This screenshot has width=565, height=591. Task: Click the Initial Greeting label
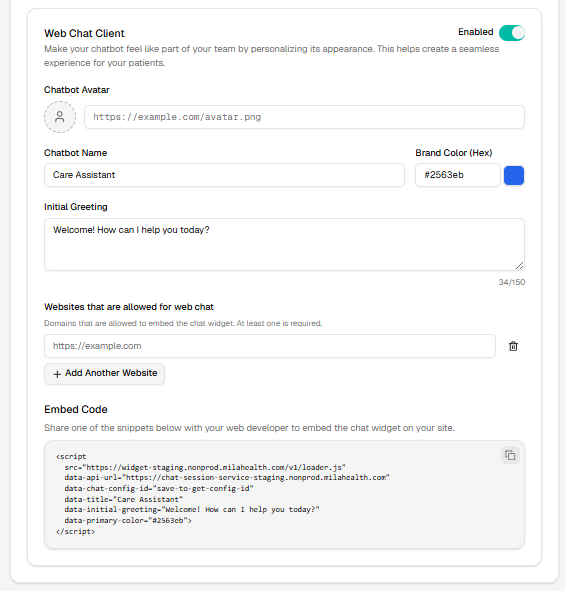[x=76, y=207]
